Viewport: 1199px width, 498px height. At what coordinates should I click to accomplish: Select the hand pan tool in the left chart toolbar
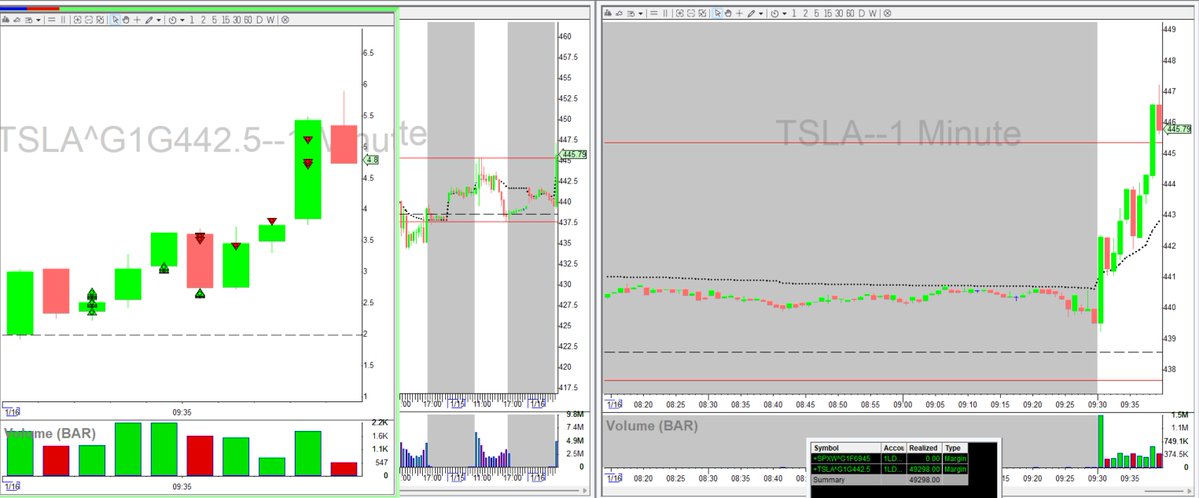[126, 20]
